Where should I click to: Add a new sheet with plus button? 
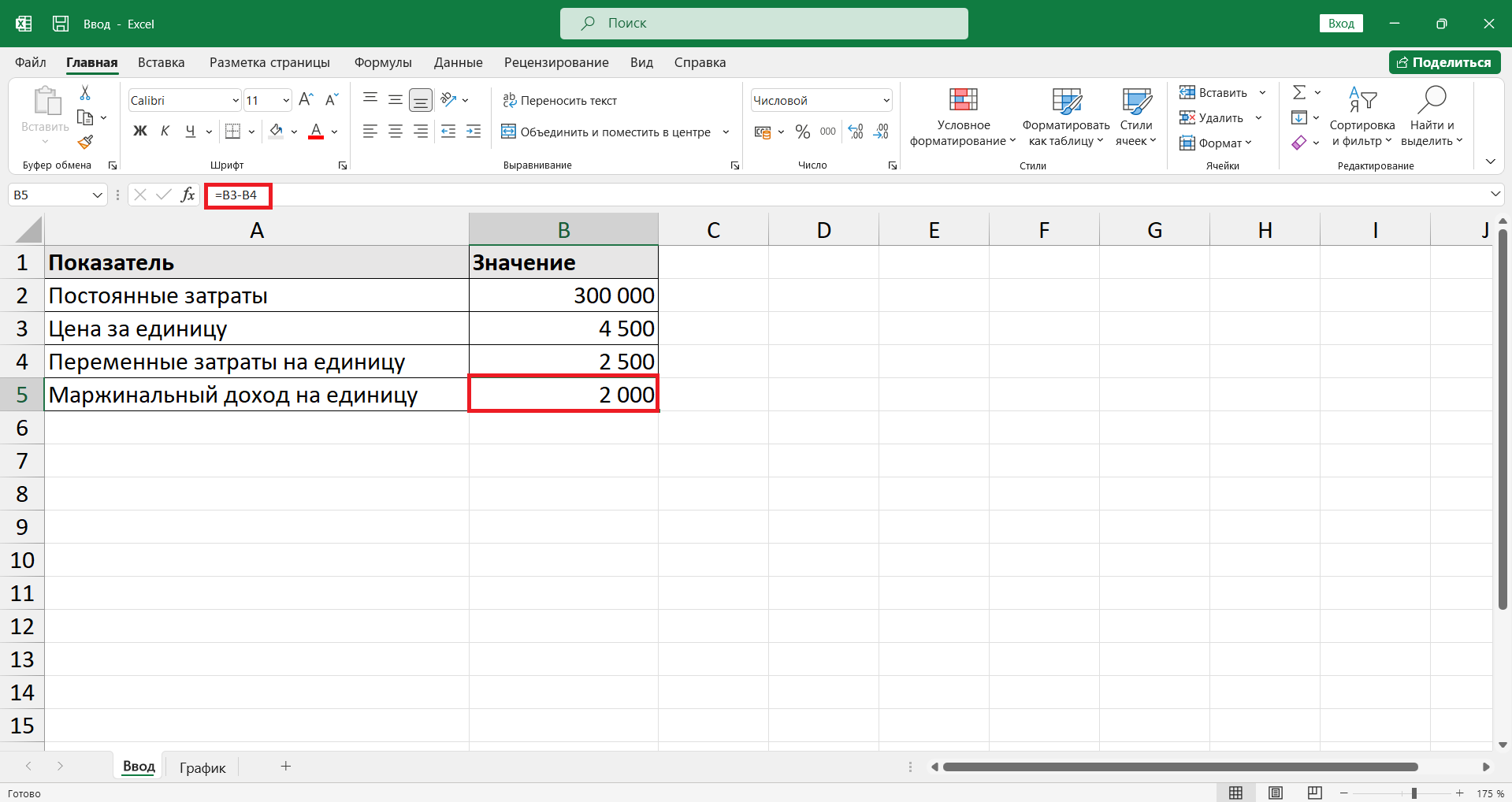286,766
